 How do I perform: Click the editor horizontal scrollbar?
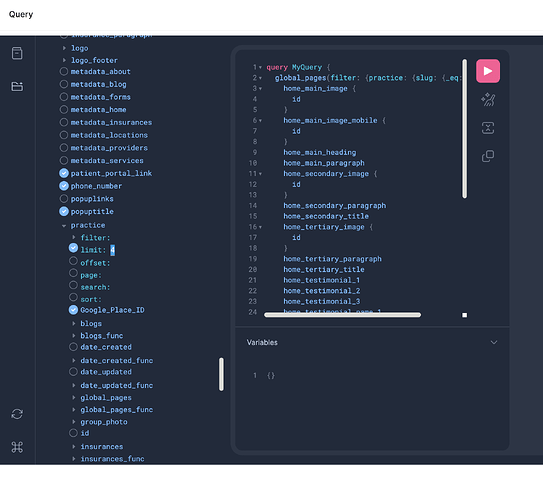pyautogui.click(x=342, y=315)
